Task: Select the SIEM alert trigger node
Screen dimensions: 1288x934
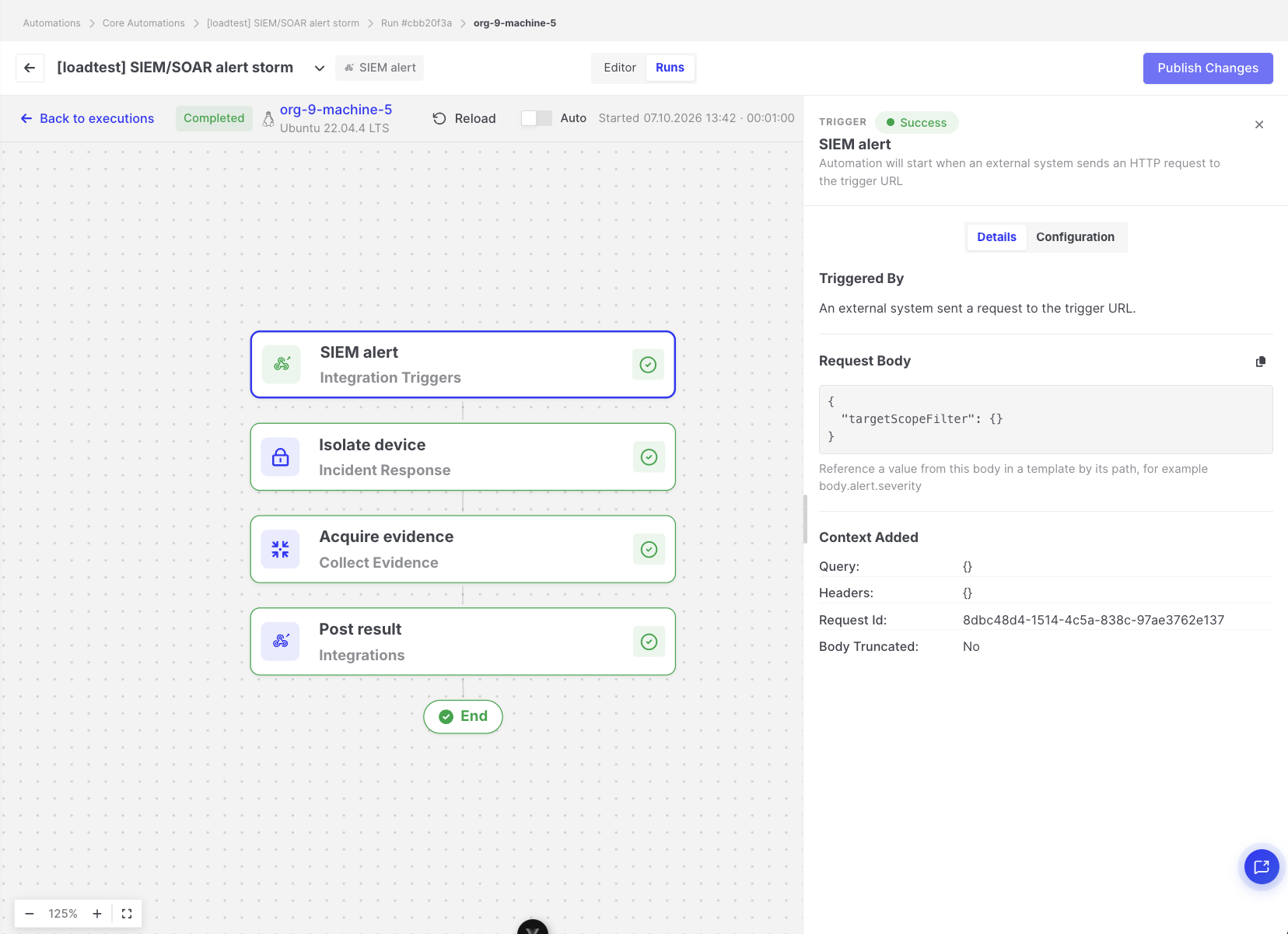Action: tap(463, 365)
